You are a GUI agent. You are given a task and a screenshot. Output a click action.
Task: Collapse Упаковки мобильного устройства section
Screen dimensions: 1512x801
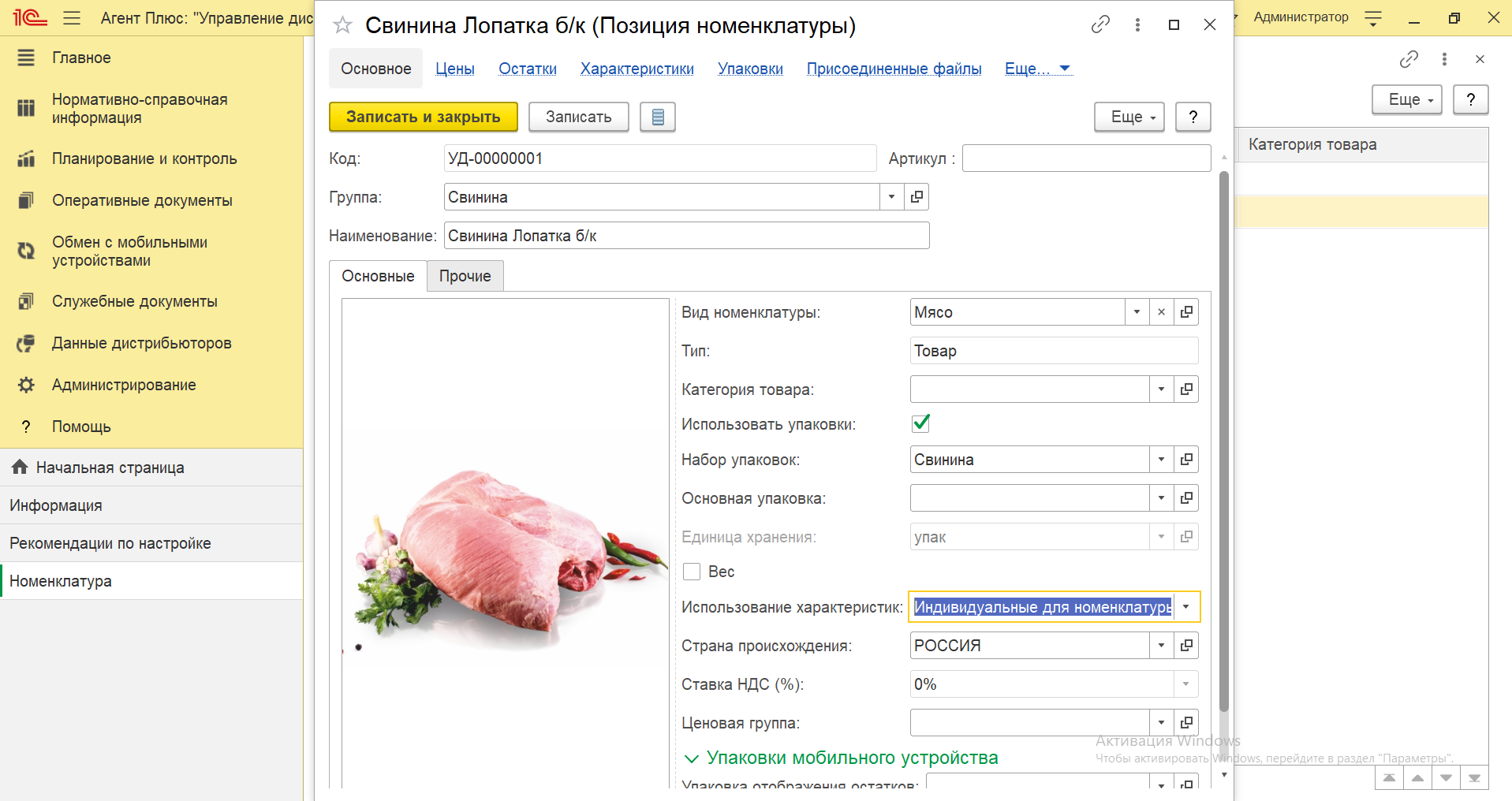pyautogui.click(x=692, y=758)
